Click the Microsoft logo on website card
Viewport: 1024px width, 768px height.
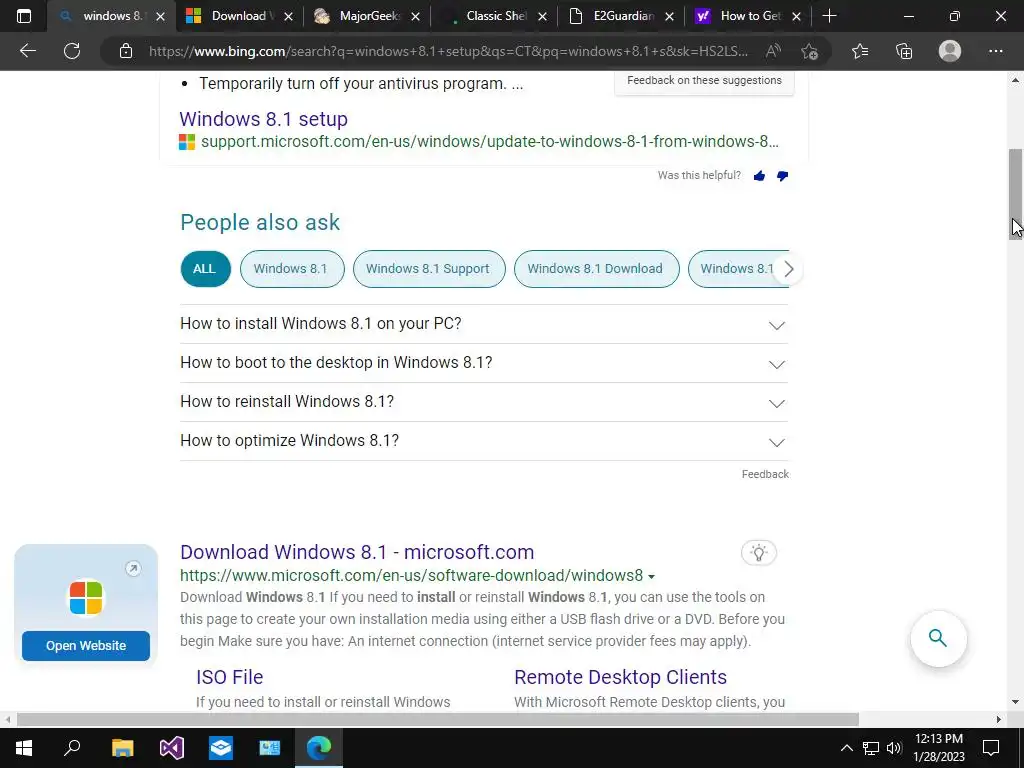tap(86, 598)
